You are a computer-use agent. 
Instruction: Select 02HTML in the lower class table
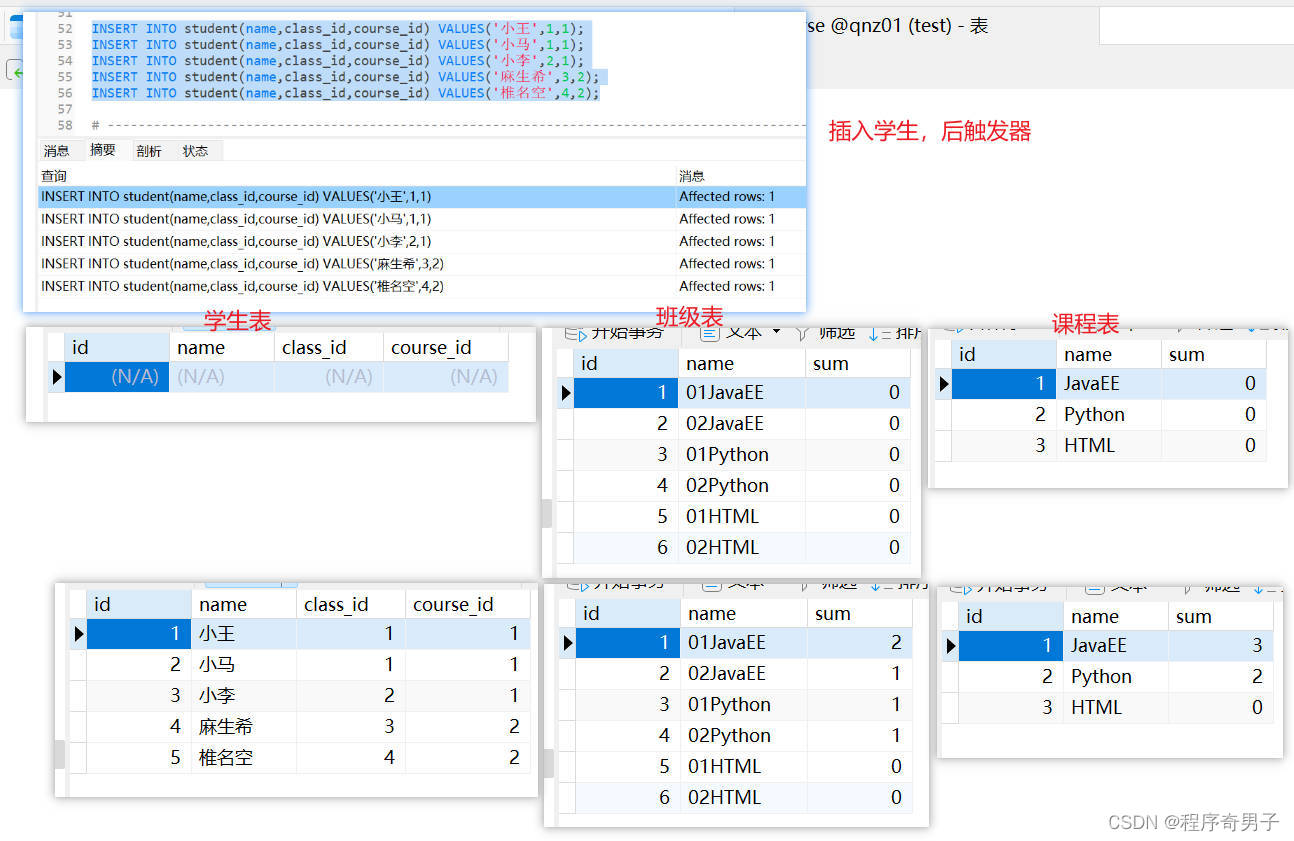coord(744,798)
